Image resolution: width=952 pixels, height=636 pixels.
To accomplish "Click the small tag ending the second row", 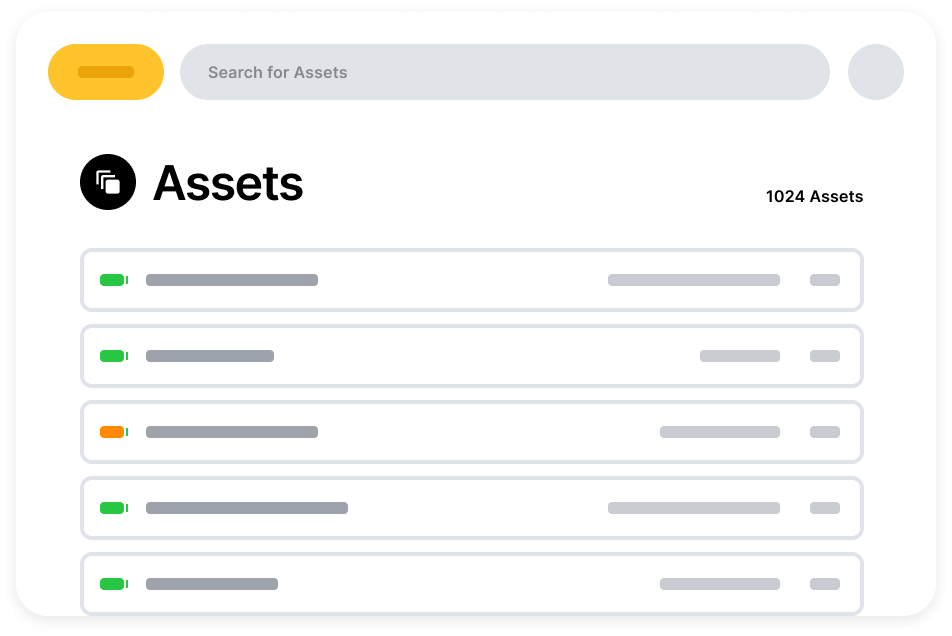I will coord(825,356).
